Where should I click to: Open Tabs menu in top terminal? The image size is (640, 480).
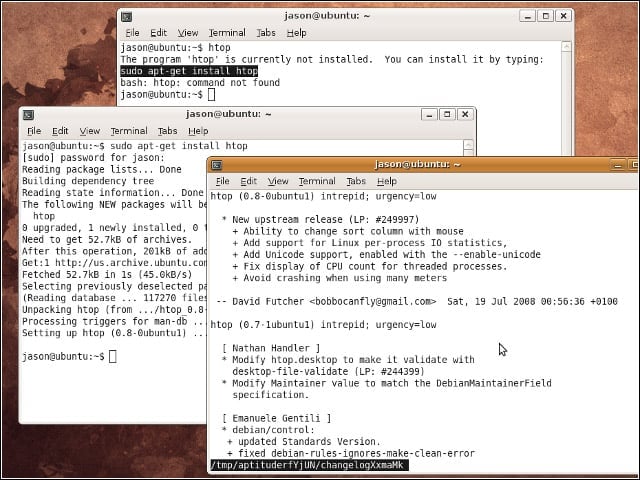[266, 33]
